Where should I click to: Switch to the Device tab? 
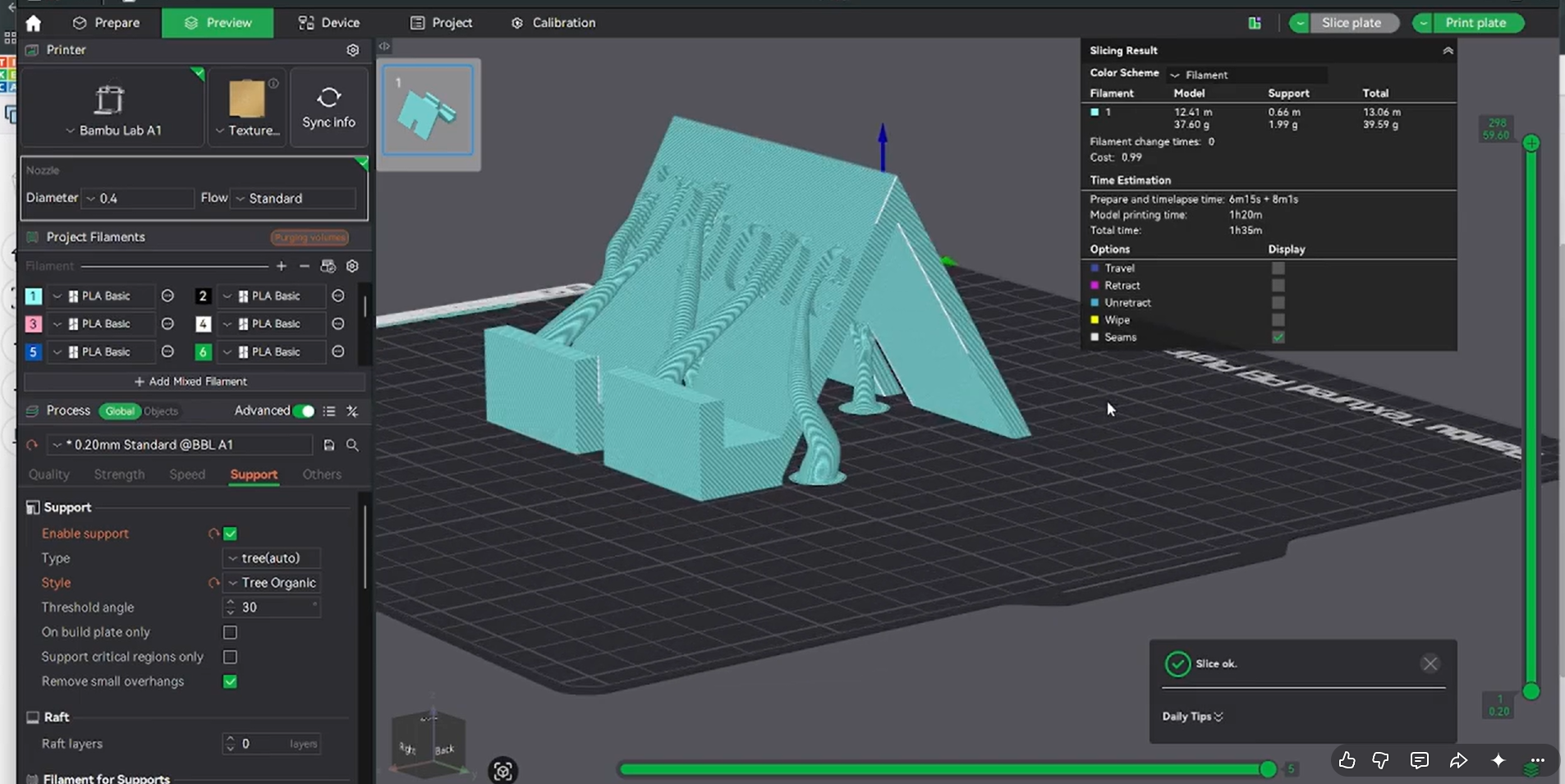click(328, 23)
